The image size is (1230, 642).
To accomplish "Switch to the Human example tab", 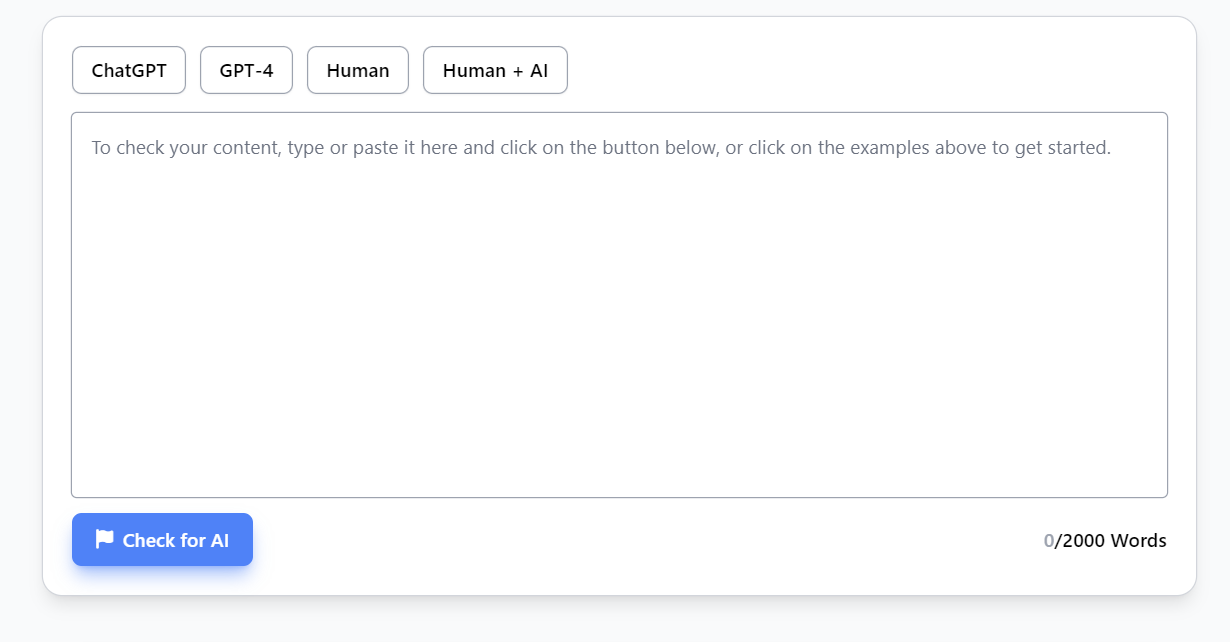I will (357, 70).
